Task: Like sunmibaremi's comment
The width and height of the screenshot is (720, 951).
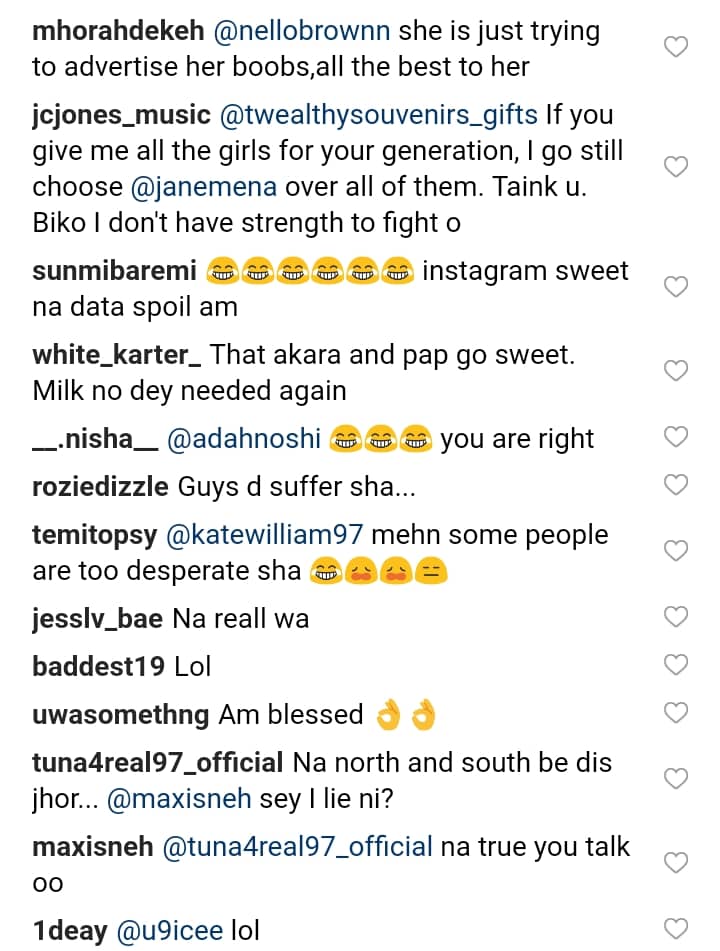Action: coord(676,287)
